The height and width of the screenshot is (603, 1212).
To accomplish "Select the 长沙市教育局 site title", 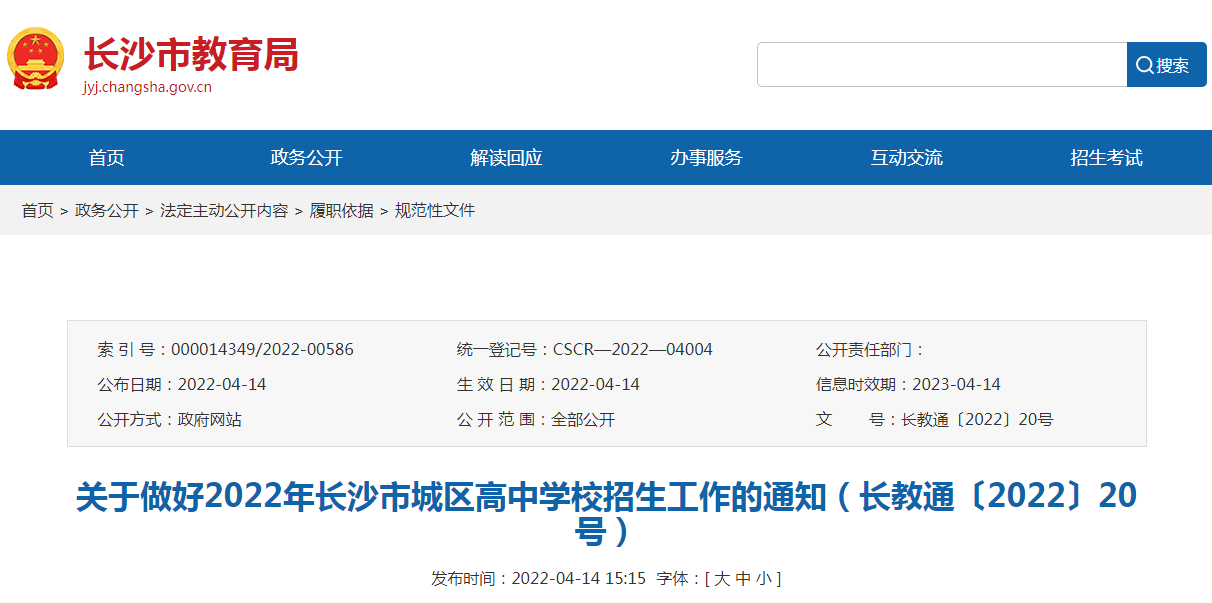I will coord(190,55).
